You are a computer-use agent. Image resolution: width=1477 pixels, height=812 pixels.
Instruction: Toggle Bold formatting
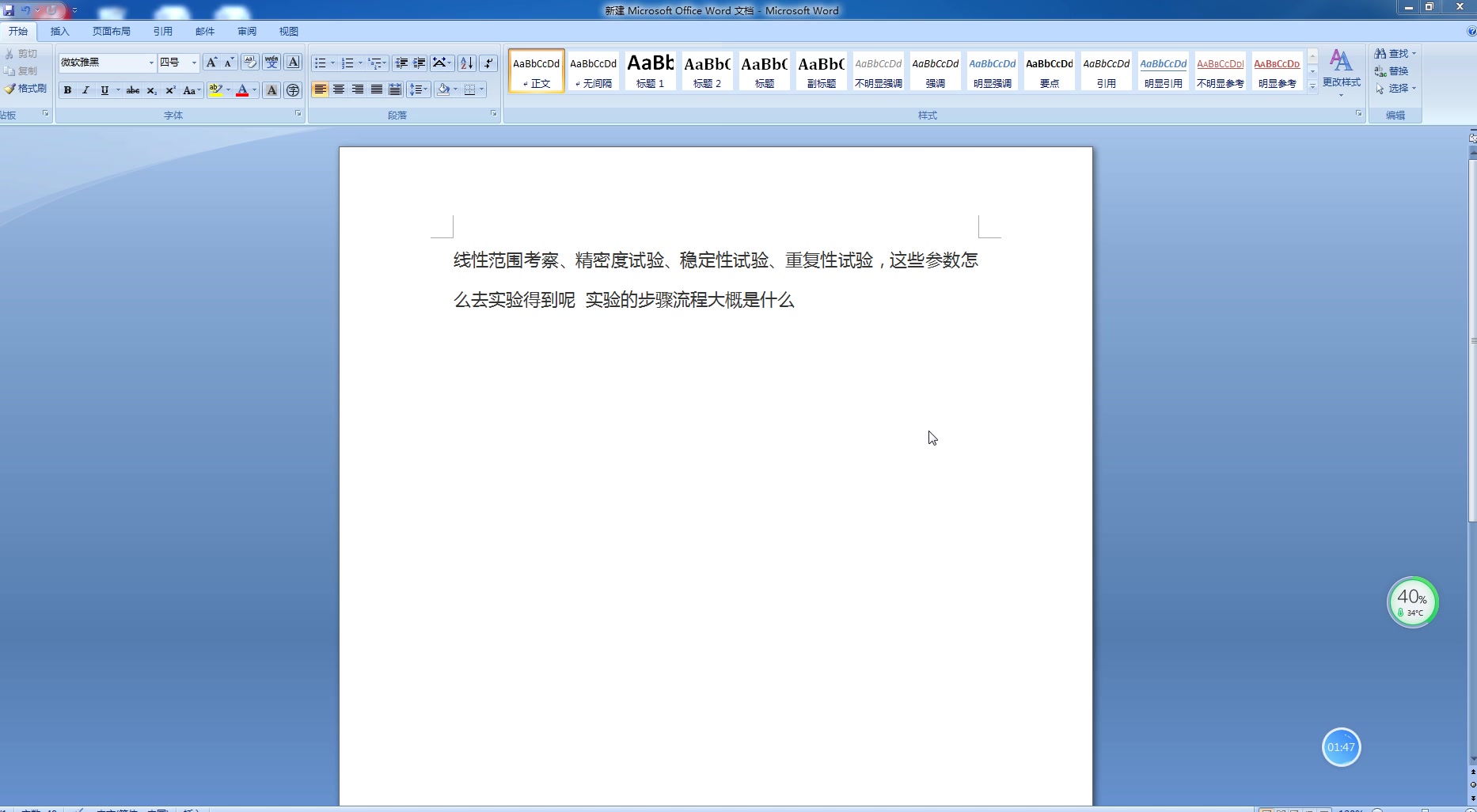click(x=67, y=90)
